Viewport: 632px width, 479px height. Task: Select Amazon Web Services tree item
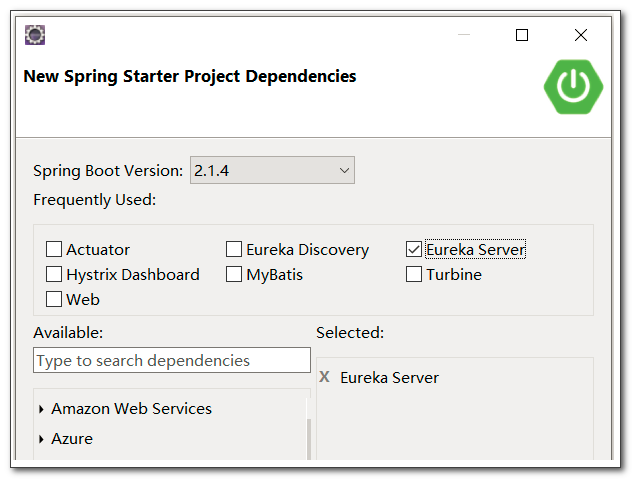click(x=131, y=409)
